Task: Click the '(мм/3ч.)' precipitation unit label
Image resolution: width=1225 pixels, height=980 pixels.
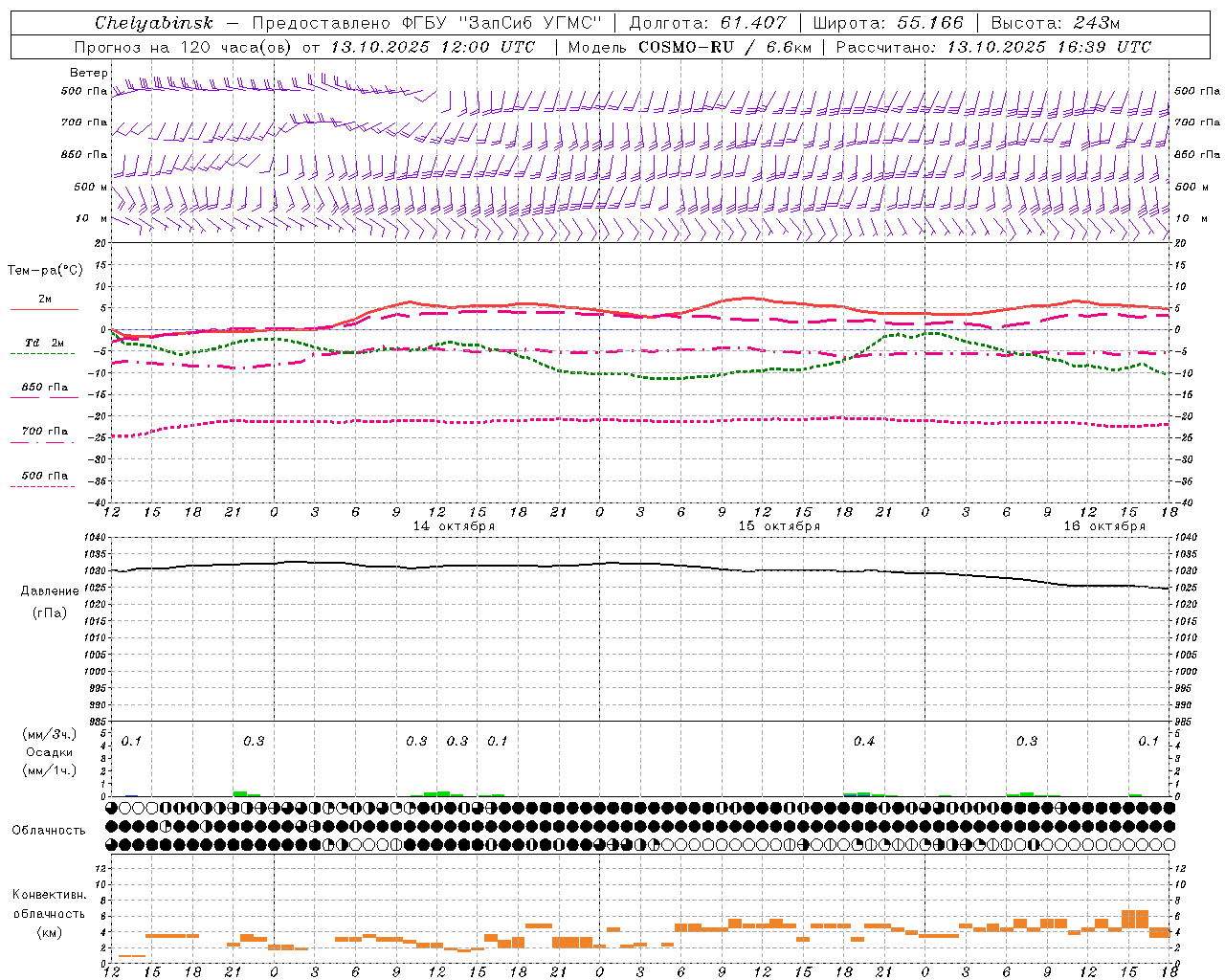Action: pos(49,734)
